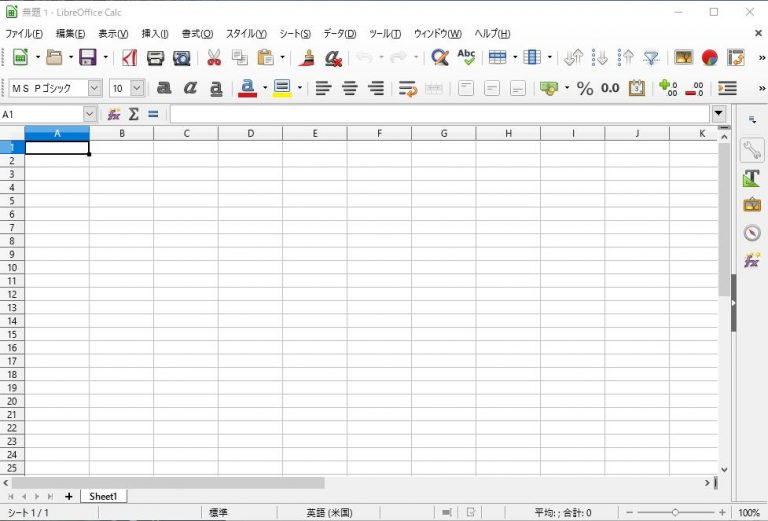Viewport: 768px width, 521px height.
Task: Insert an image using the picture icon
Action: (684, 58)
